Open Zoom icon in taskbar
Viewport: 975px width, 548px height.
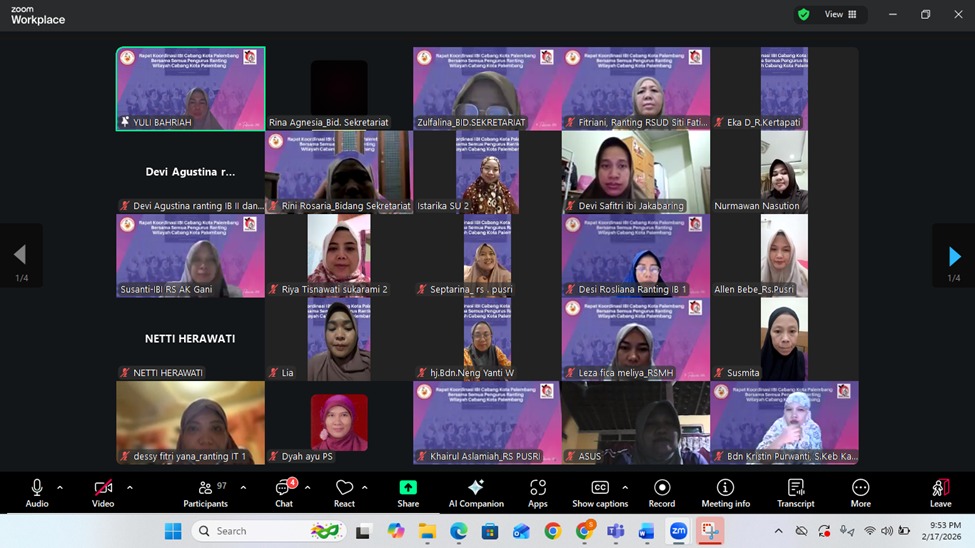click(678, 531)
